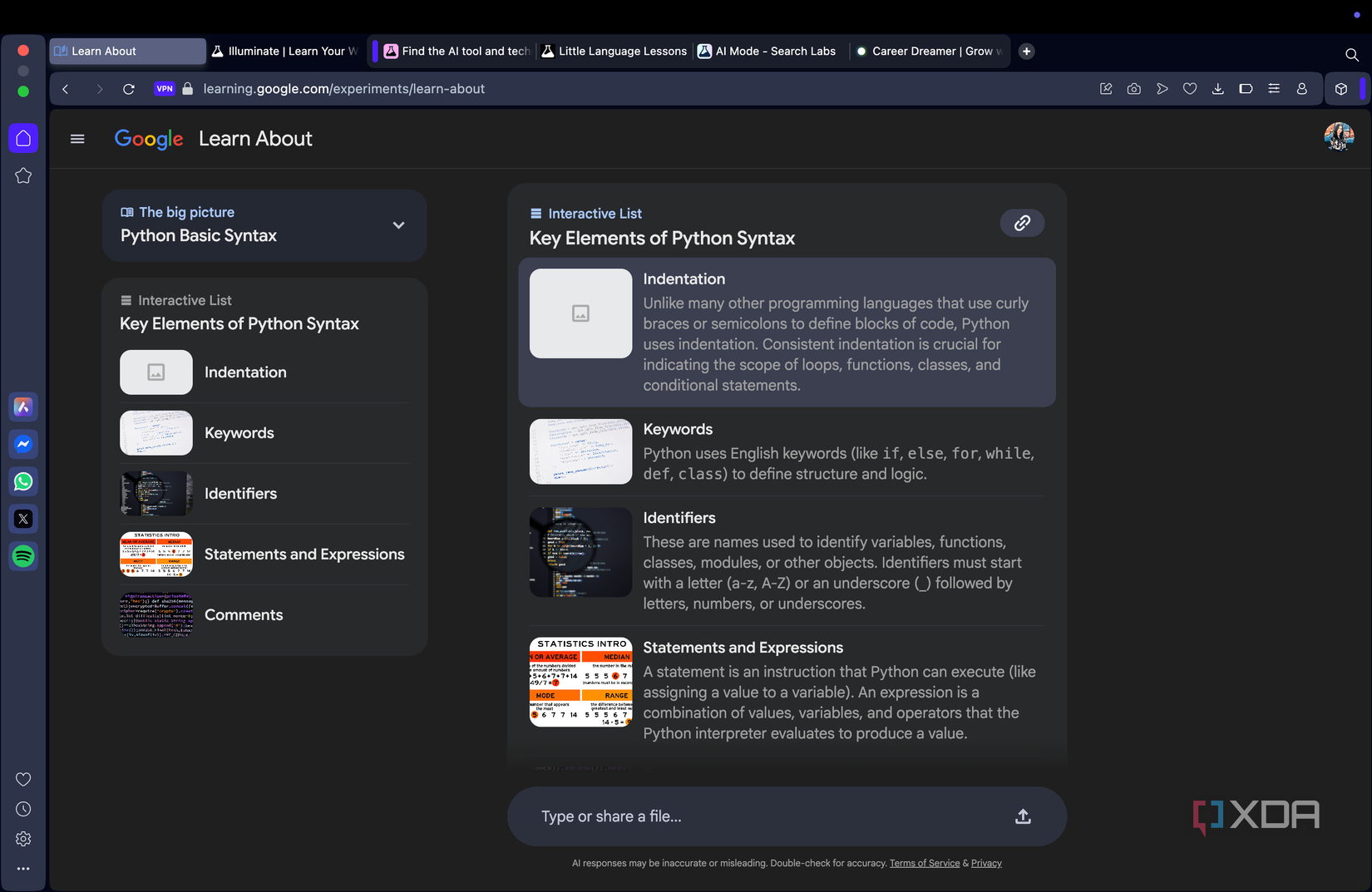Open the easy setup sliders icon
The width and height of the screenshot is (1372, 892).
[x=1274, y=89]
